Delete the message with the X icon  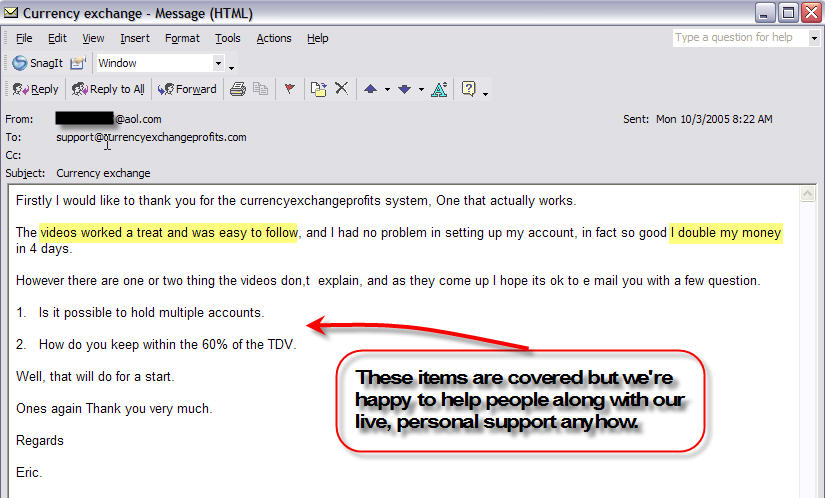click(x=341, y=89)
